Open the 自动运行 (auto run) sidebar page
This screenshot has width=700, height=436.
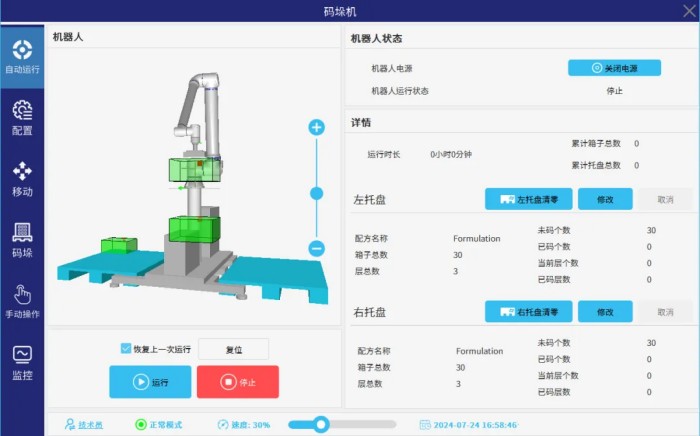tap(22, 57)
